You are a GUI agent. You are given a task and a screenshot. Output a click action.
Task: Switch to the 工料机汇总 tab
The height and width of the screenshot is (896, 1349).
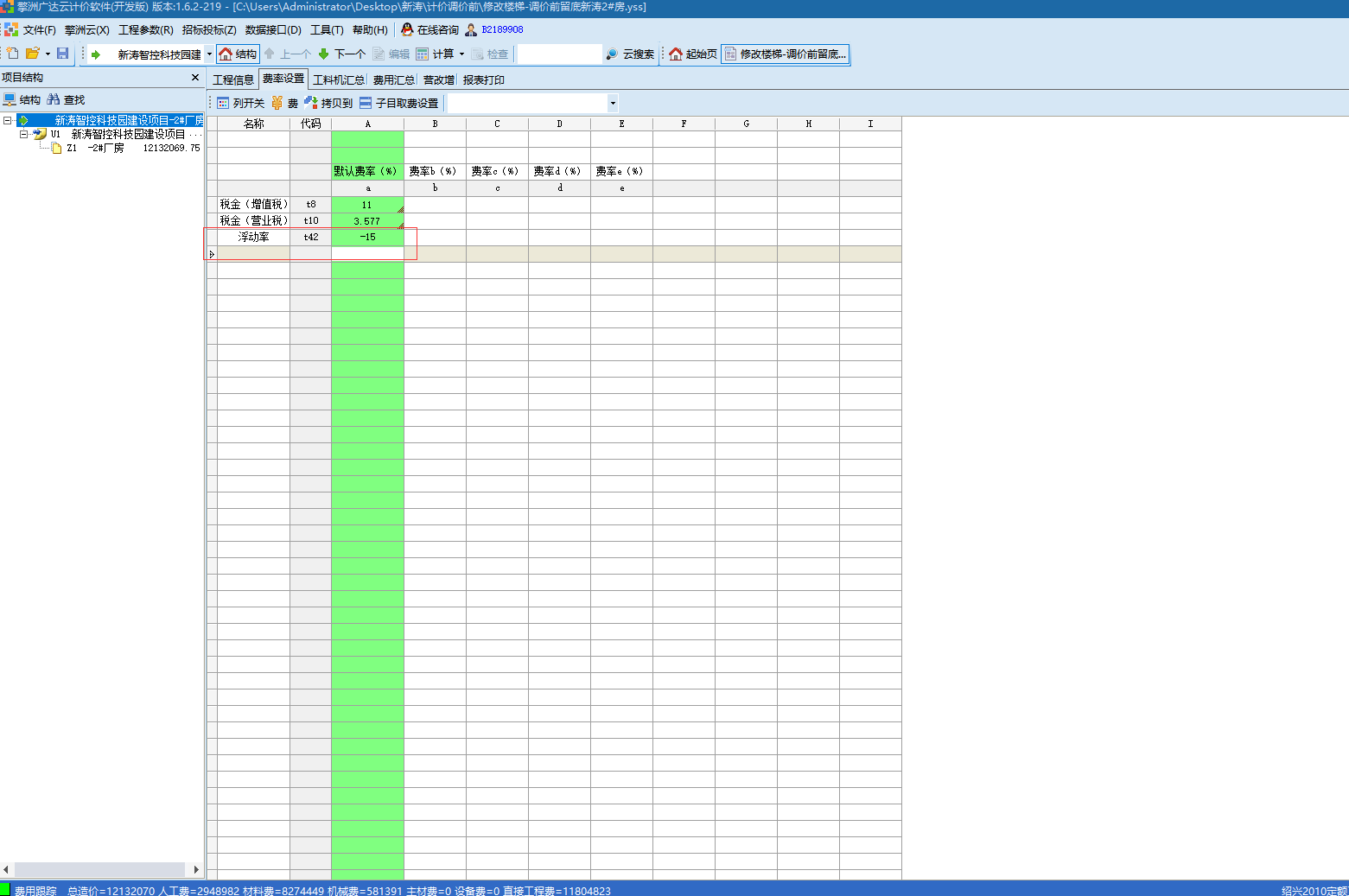[x=338, y=79]
